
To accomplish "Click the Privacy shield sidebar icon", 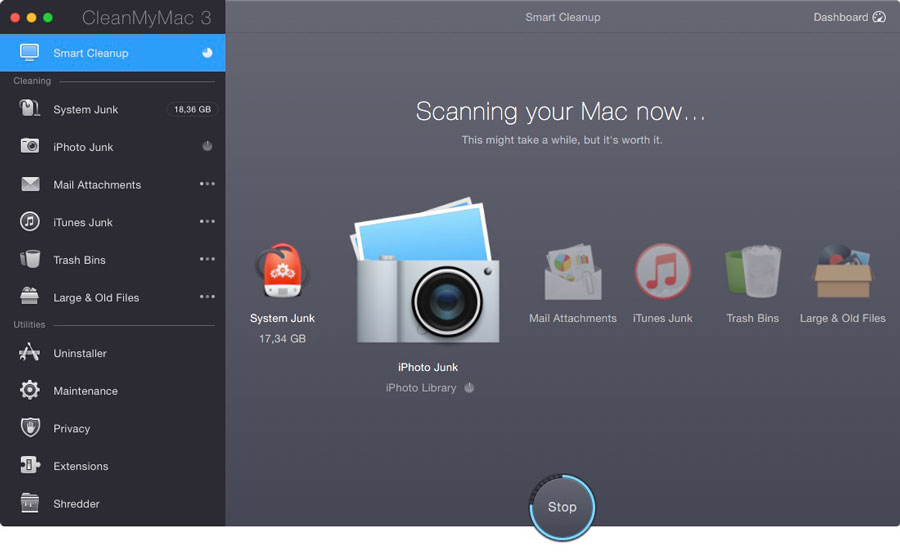I will tap(30, 427).
